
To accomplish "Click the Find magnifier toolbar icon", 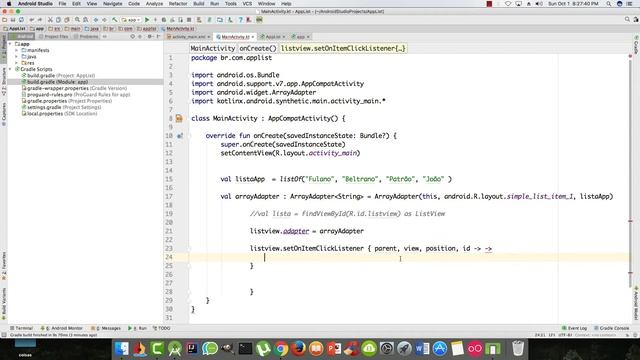I will click(77, 20).
